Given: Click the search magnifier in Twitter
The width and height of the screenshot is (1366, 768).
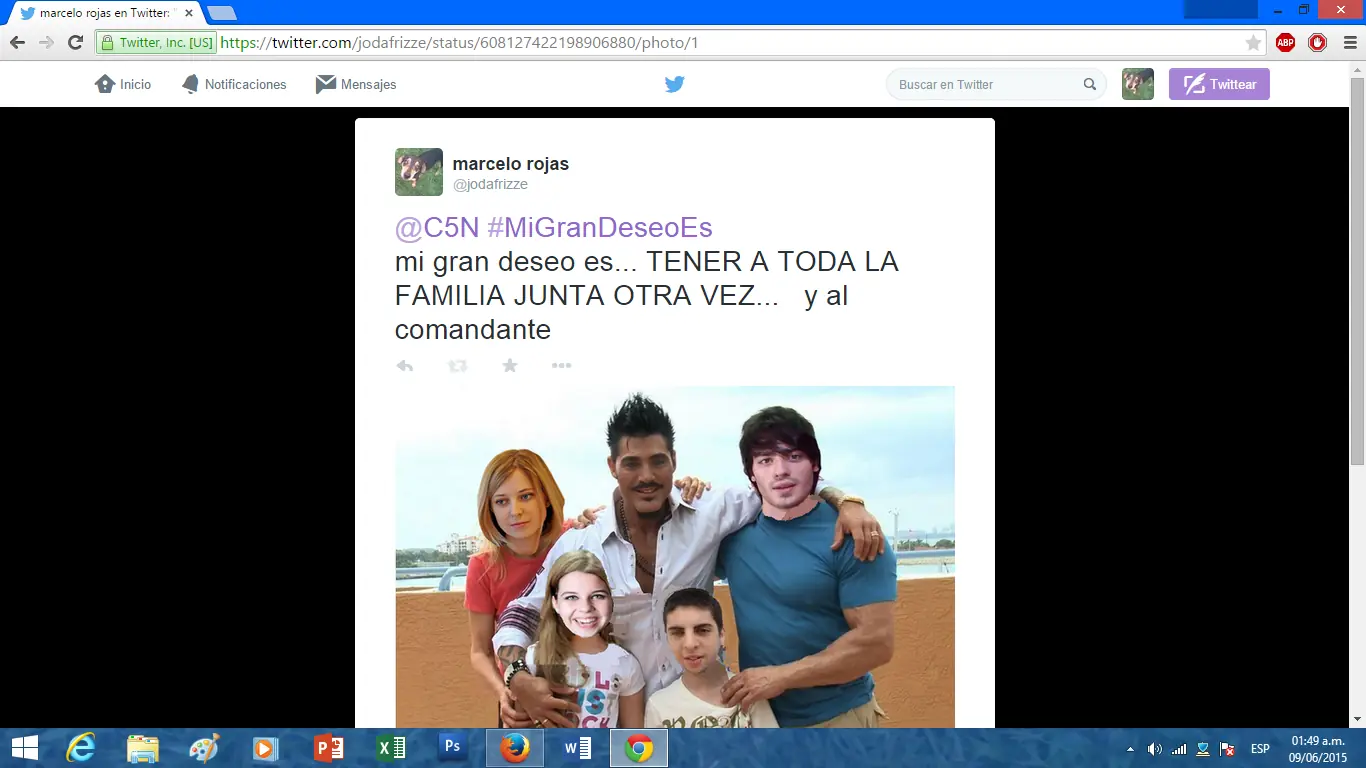Looking at the screenshot, I should click(1090, 84).
